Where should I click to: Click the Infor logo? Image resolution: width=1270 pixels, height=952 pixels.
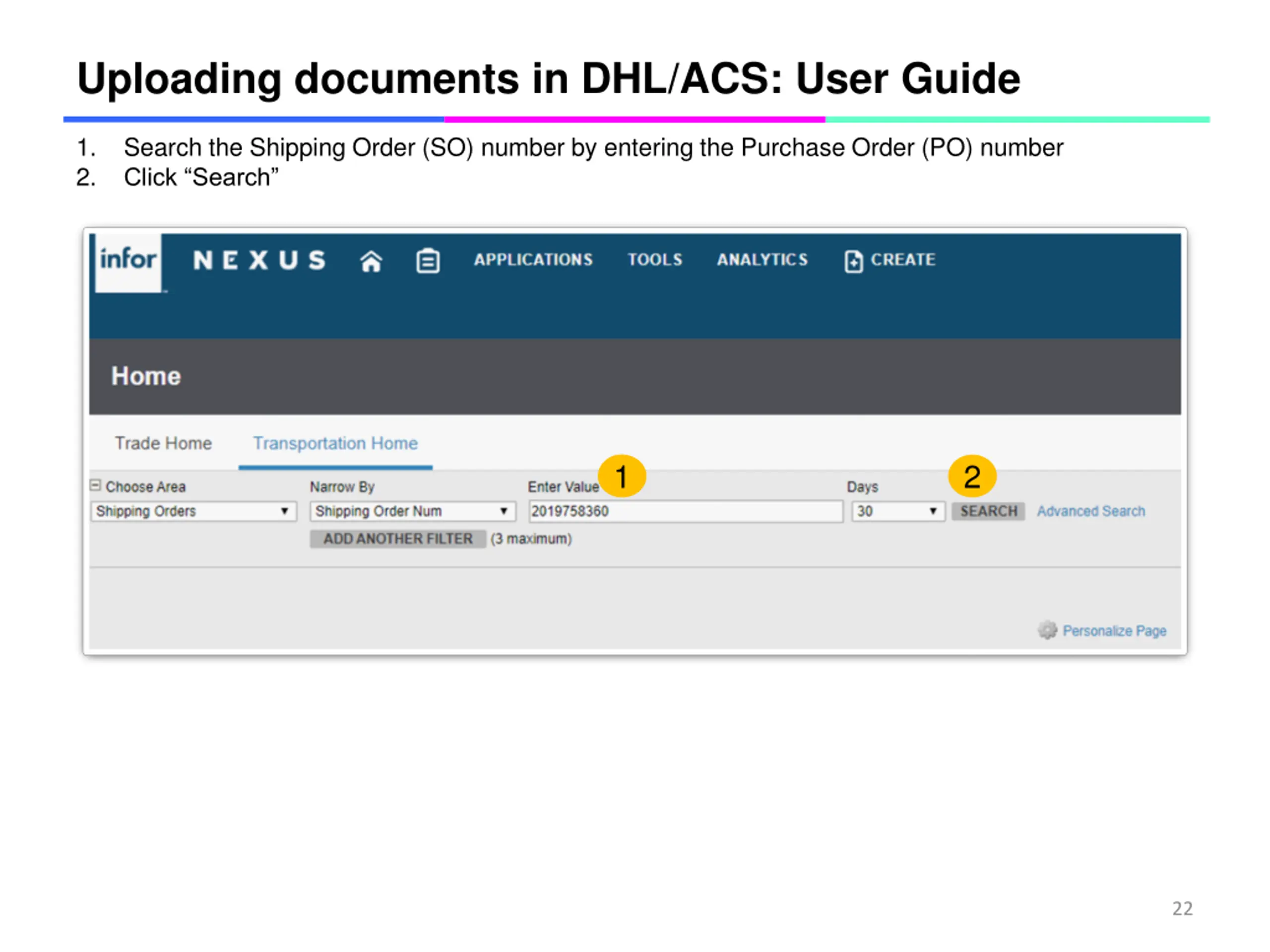pyautogui.click(x=128, y=262)
